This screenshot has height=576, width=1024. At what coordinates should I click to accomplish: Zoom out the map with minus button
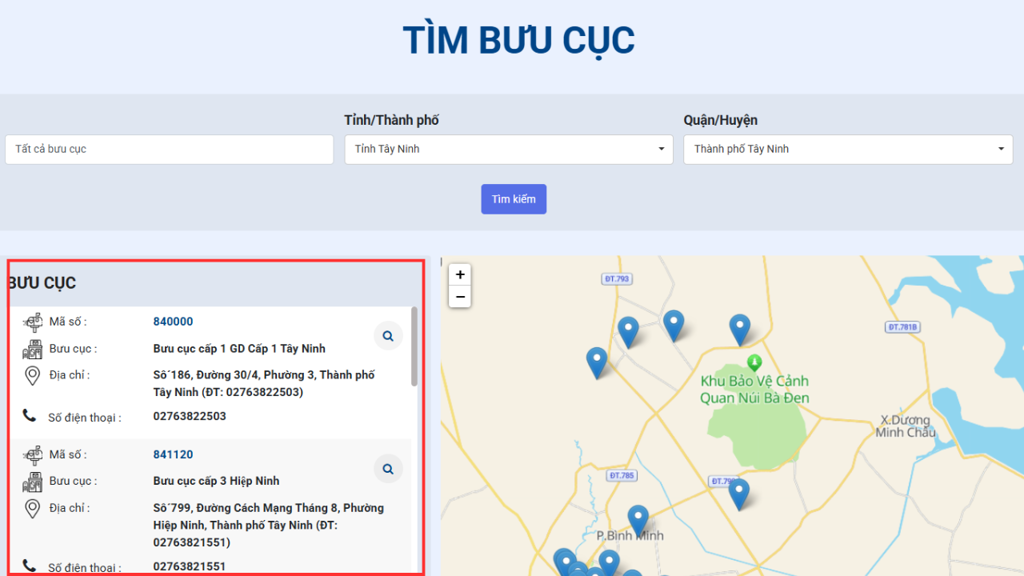pos(460,297)
